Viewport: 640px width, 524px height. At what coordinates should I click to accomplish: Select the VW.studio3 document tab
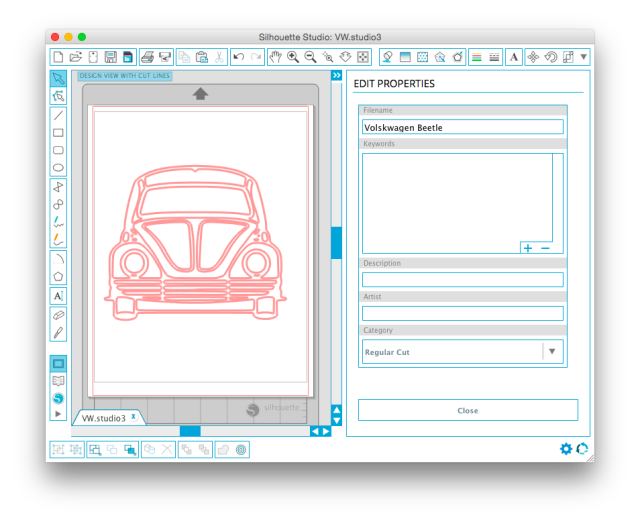click(x=104, y=418)
